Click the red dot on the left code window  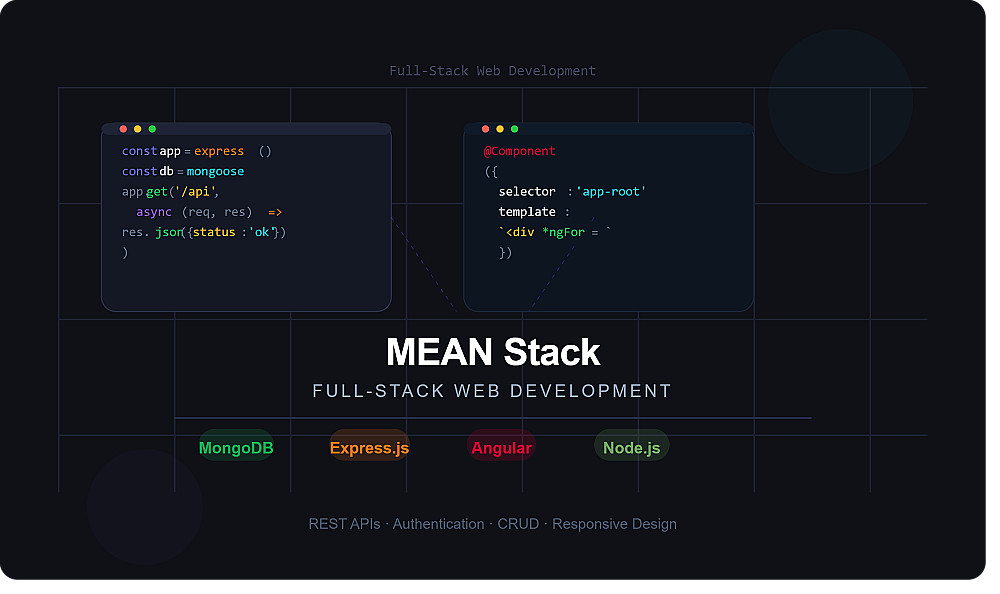point(123,129)
